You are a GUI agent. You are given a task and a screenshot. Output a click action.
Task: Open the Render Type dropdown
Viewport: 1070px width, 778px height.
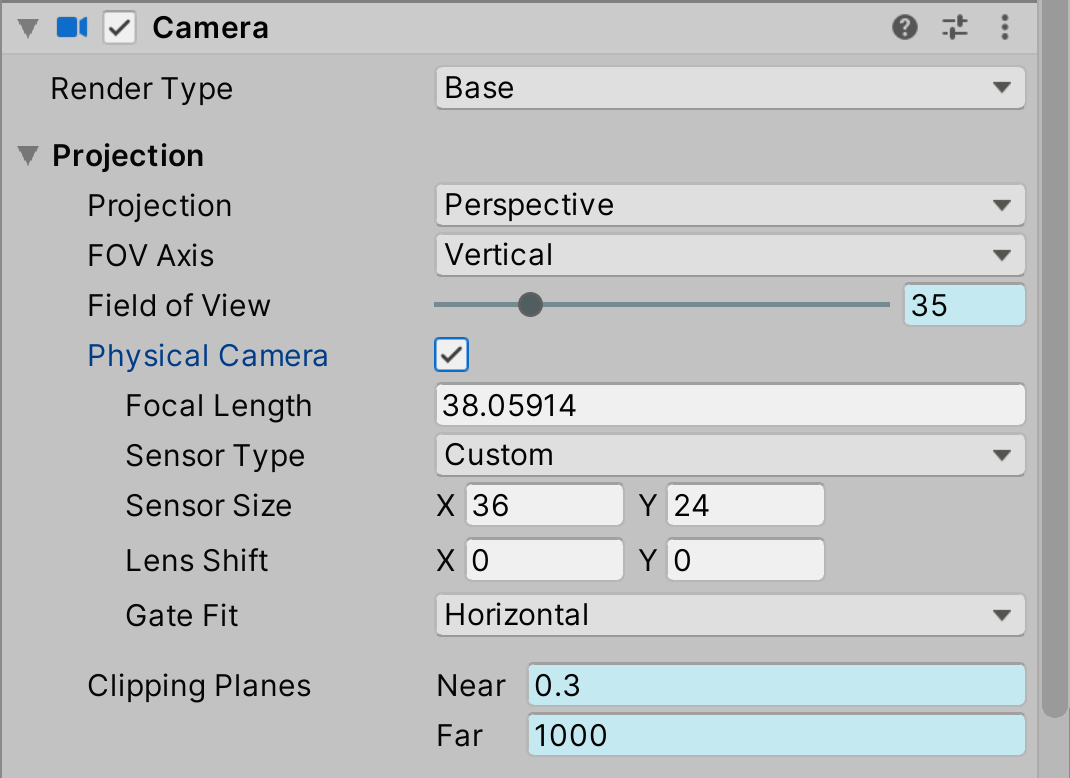tap(730, 88)
